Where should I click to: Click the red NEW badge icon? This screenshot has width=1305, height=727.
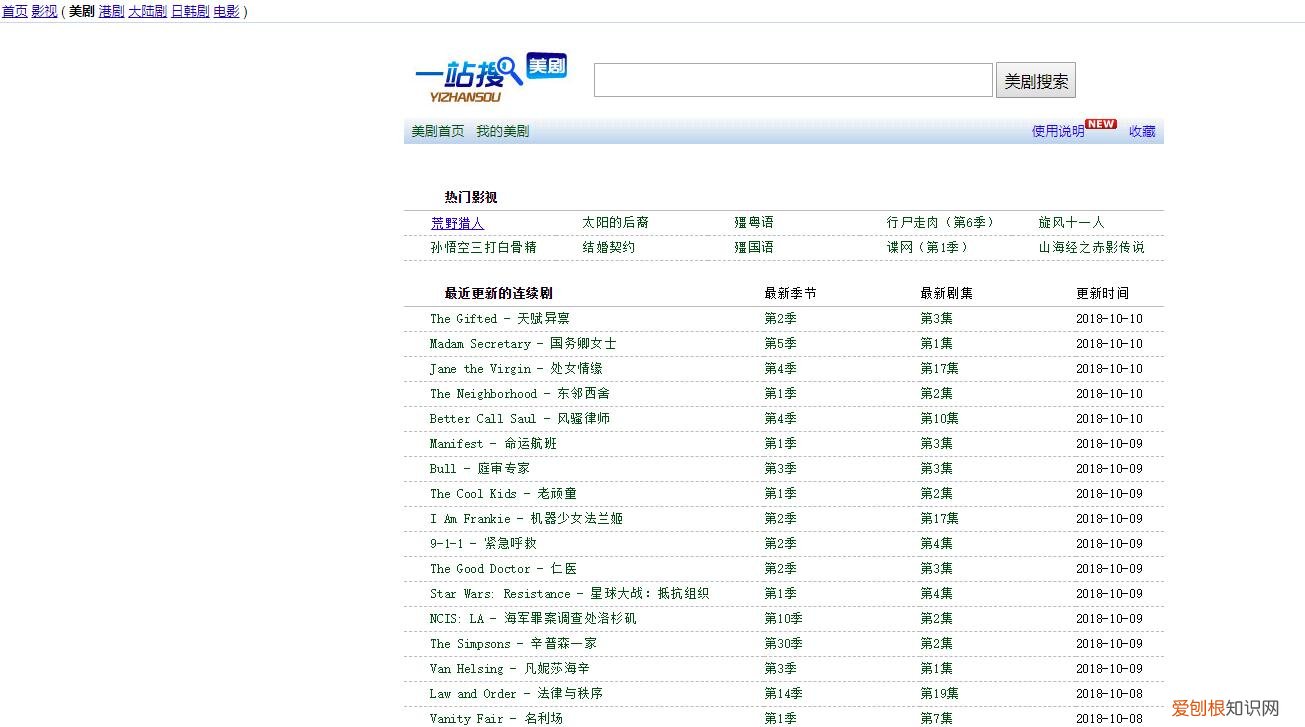[x=1099, y=123]
